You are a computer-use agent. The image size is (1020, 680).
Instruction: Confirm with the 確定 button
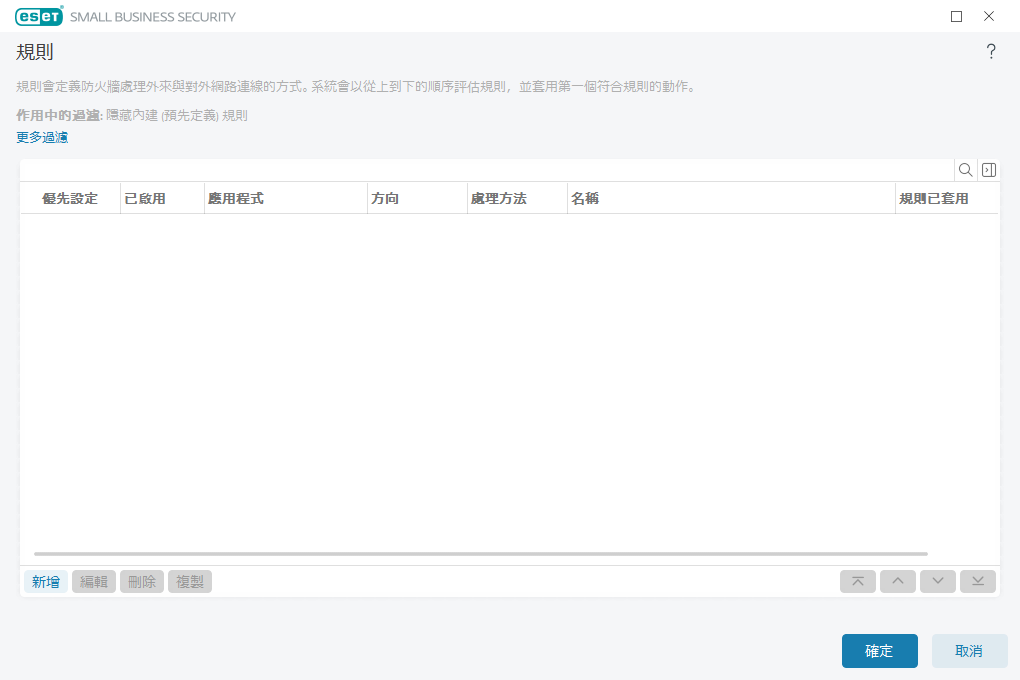[879, 651]
